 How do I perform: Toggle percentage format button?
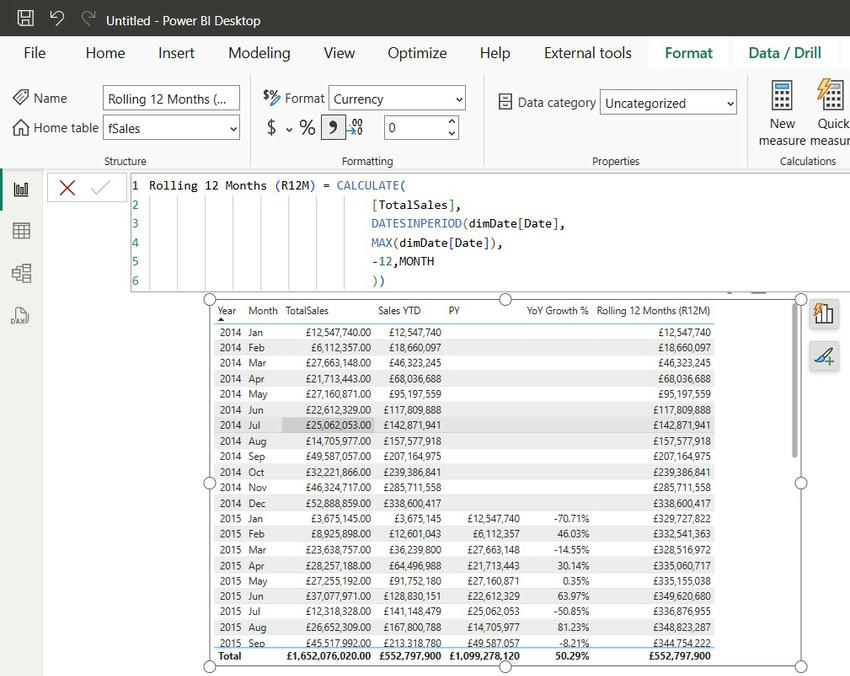pos(307,128)
